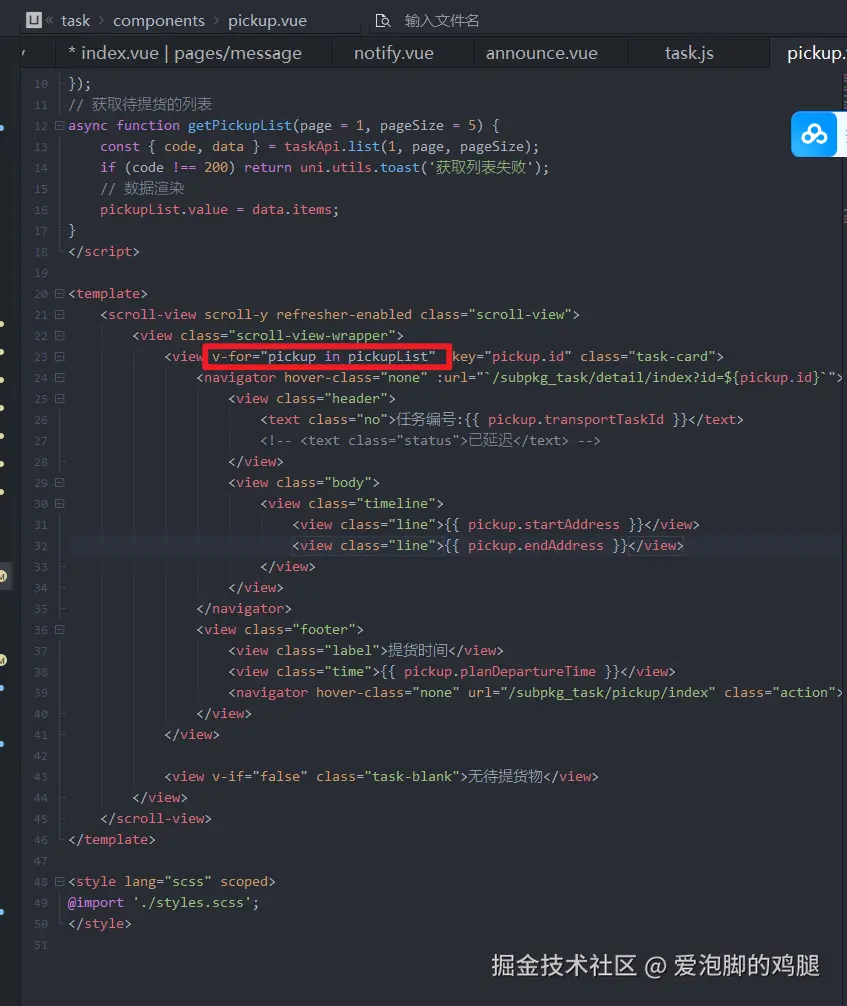Screen dimensions: 847x1006
Task: Collapse the navigator element at line 24
Action: click(x=60, y=378)
